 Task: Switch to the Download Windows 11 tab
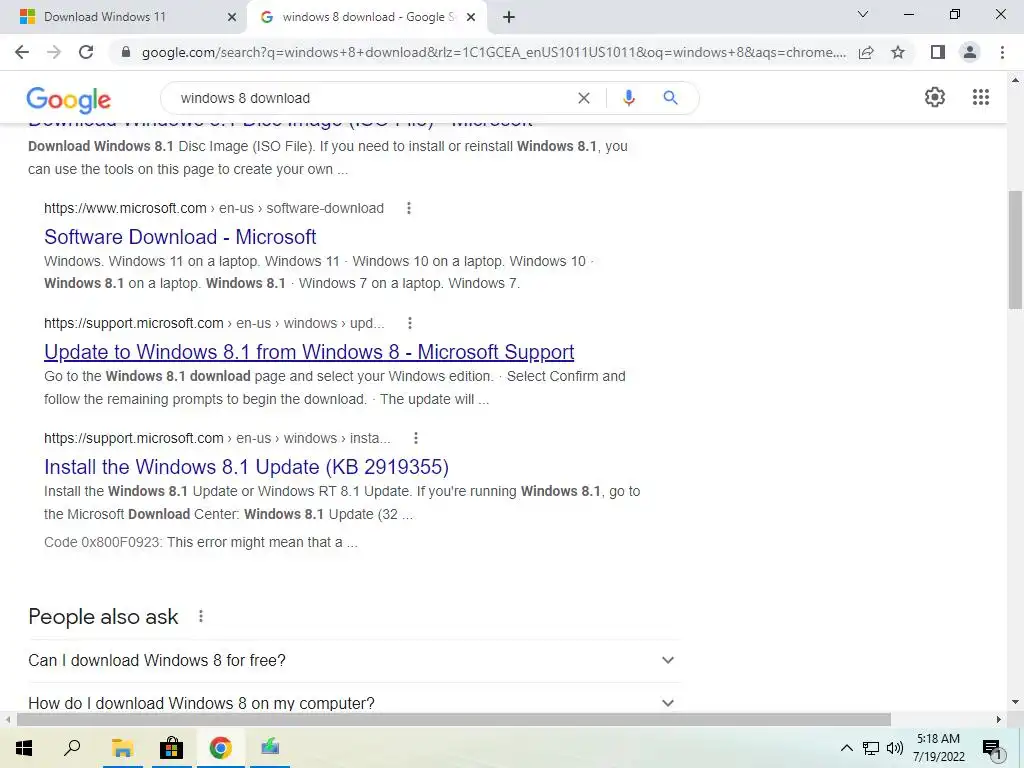[x=124, y=17]
